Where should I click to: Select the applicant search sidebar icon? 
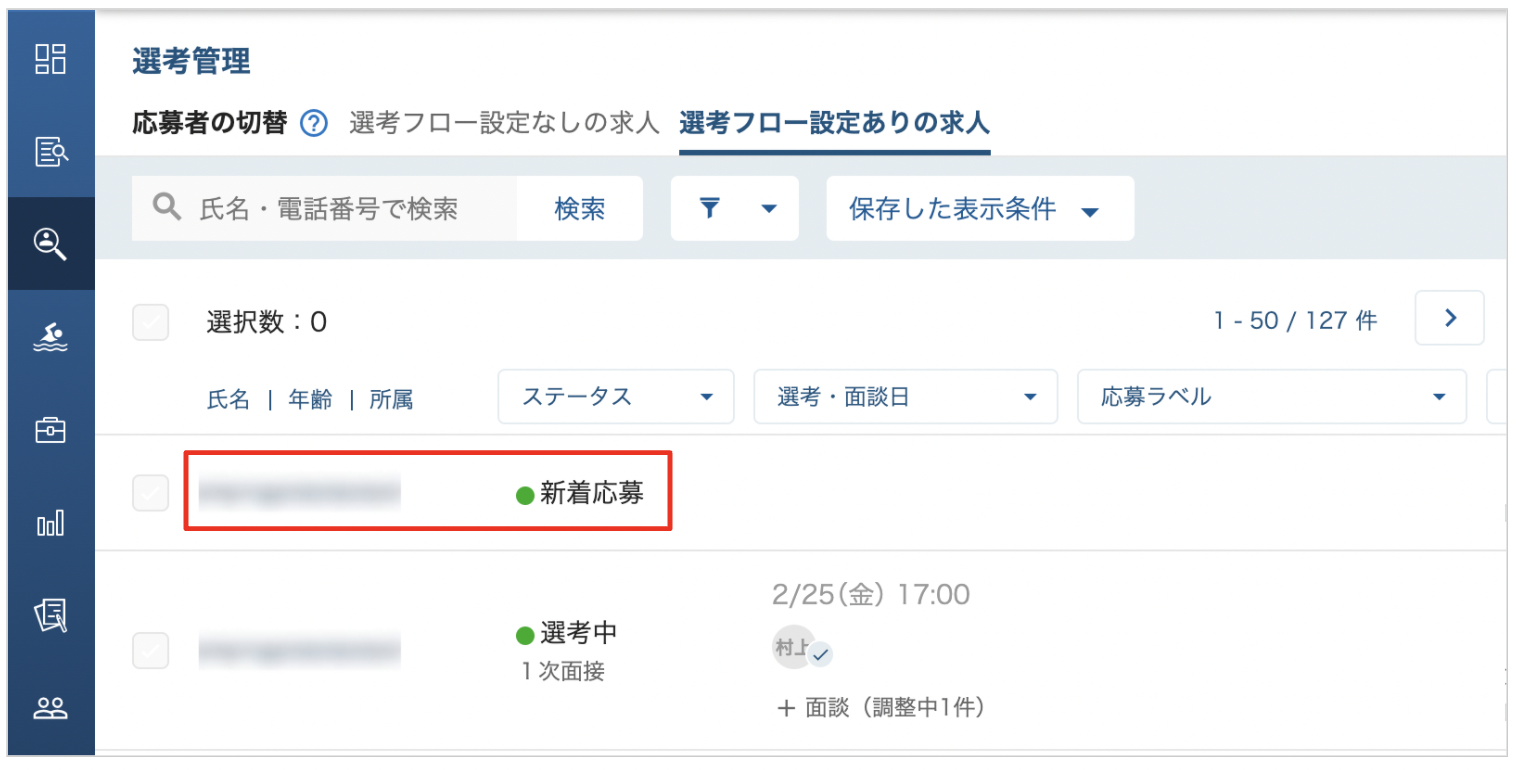(50, 243)
